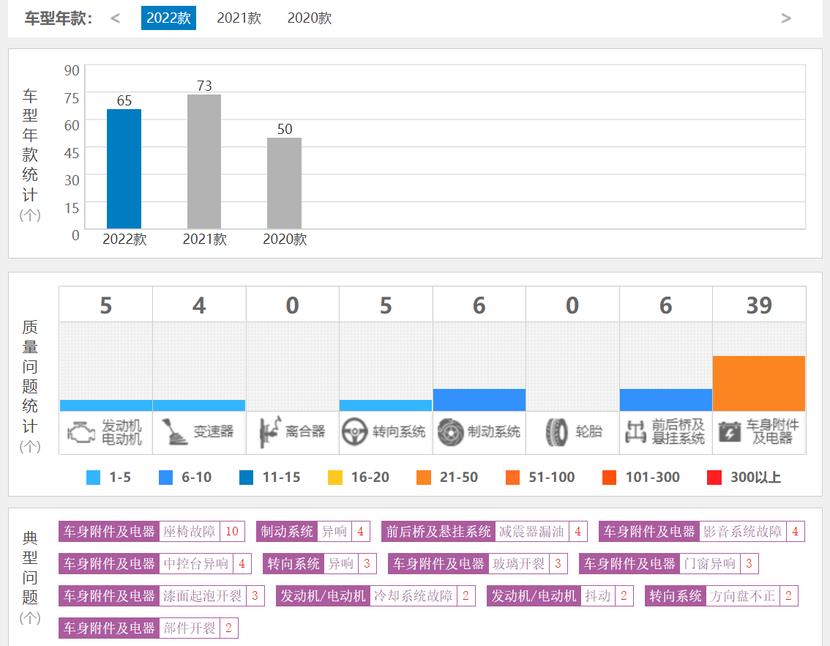Click the suspension (前后桥及悬挂系统) icon
This screenshot has height=646, width=830.
(635, 432)
